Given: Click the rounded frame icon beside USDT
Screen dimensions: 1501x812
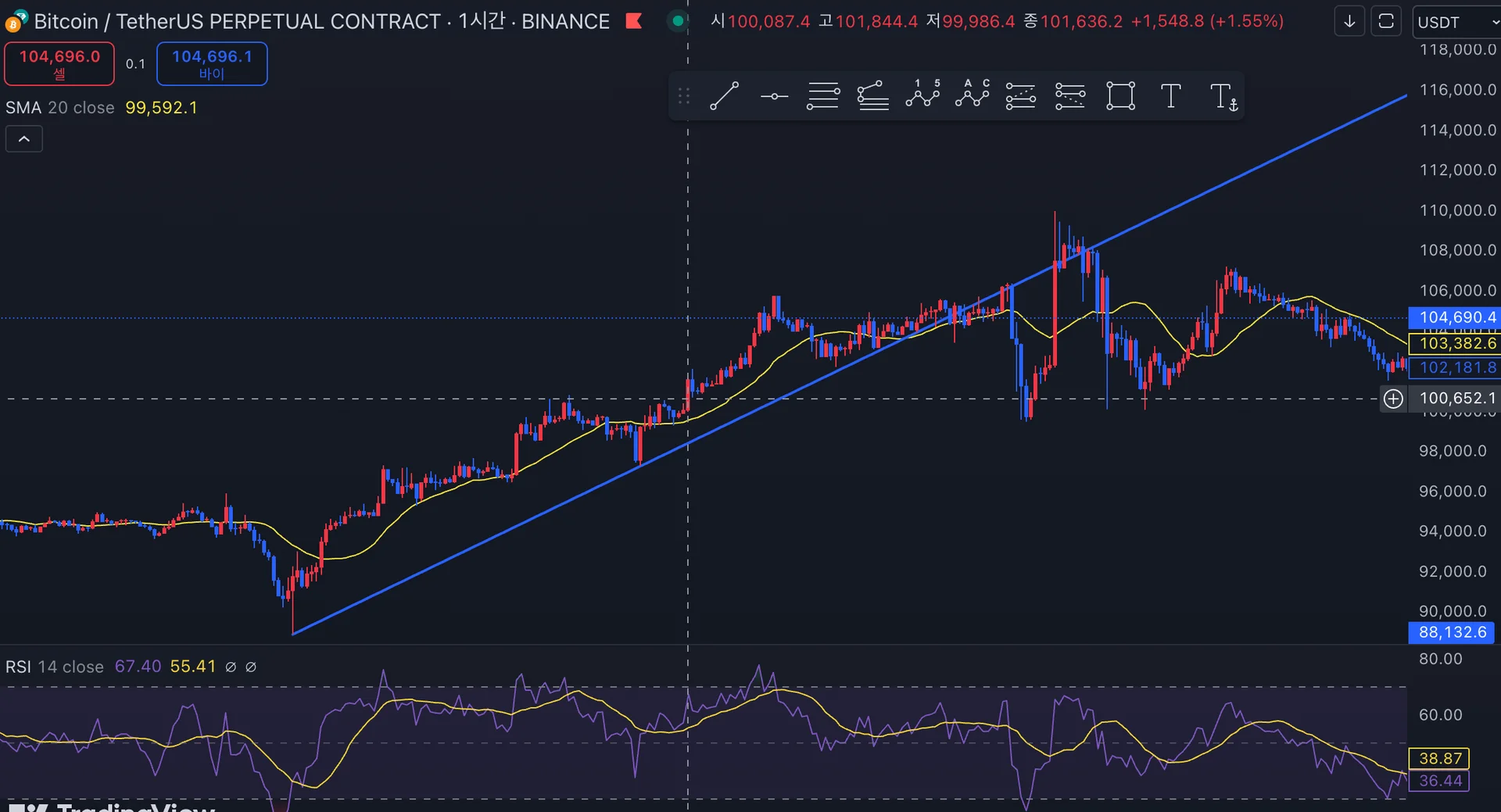Looking at the screenshot, I should (x=1386, y=22).
